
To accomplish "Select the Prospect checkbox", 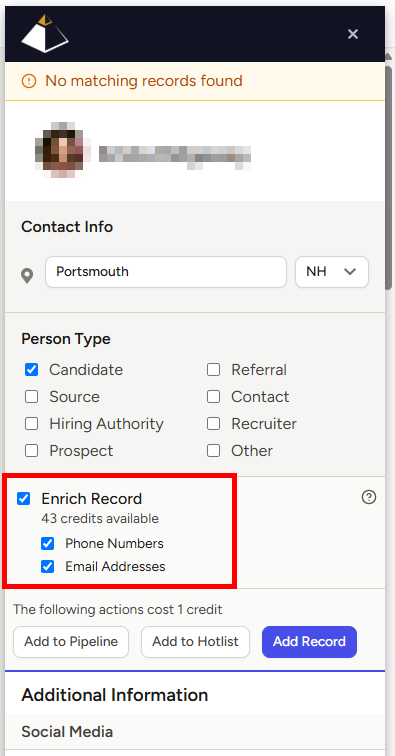I will click(x=31, y=451).
